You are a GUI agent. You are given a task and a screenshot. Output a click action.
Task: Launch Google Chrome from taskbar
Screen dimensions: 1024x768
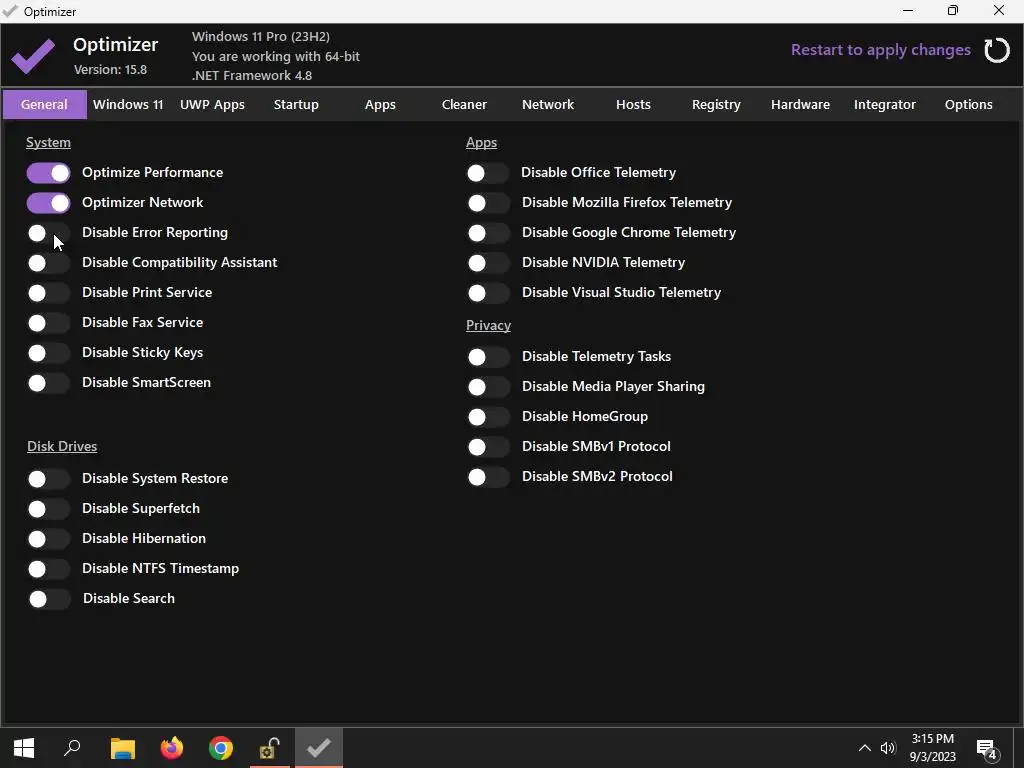coord(221,748)
